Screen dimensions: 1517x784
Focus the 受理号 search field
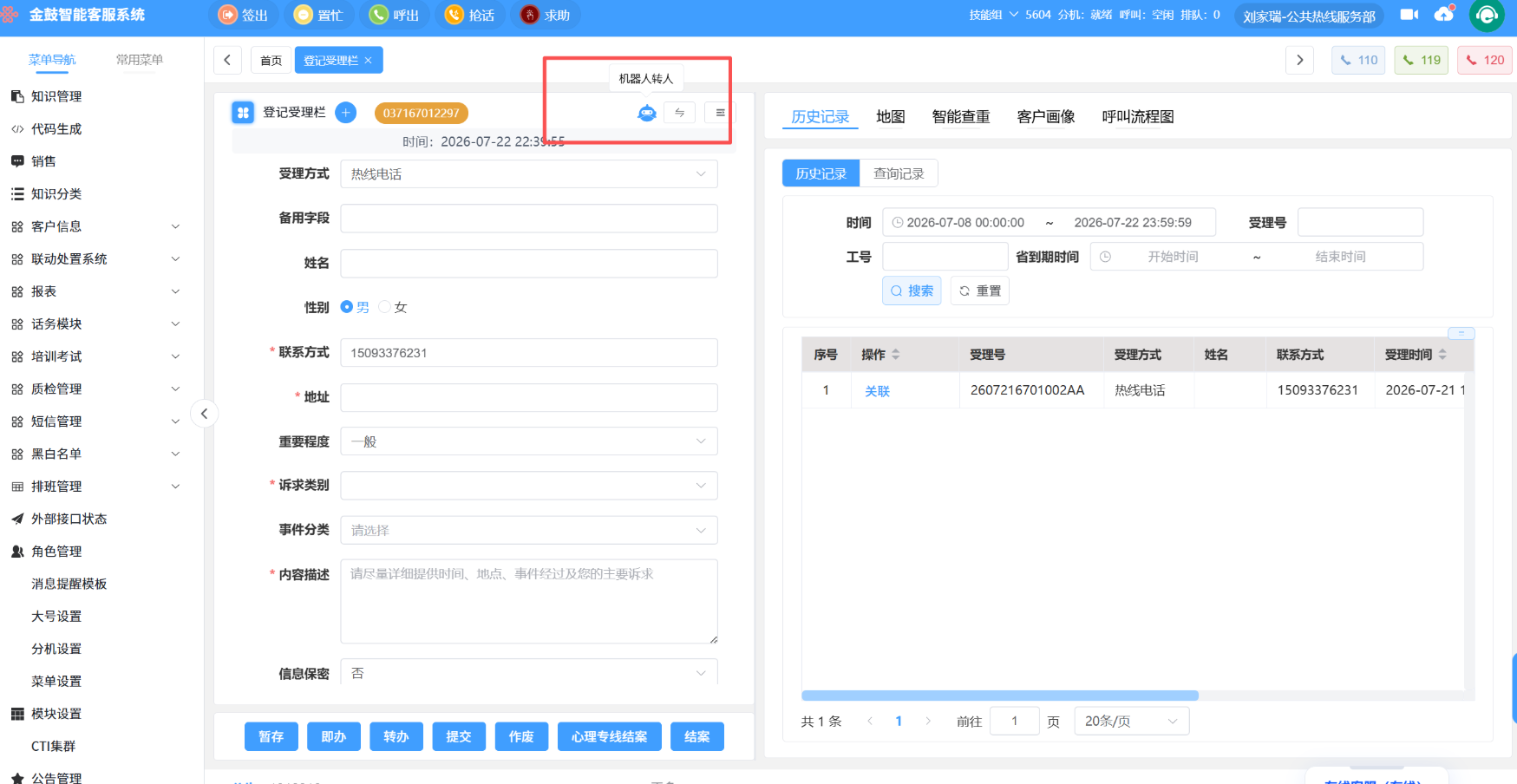[1360, 222]
